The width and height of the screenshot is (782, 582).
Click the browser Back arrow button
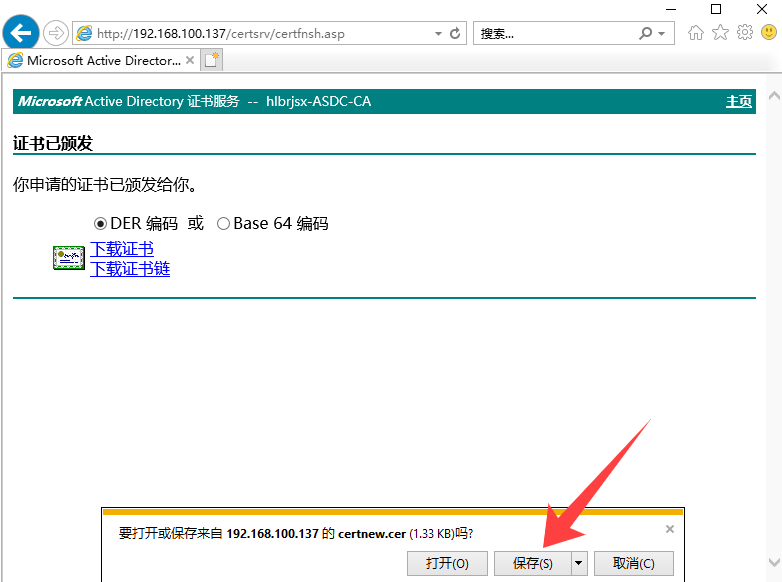pyautogui.click(x=22, y=33)
